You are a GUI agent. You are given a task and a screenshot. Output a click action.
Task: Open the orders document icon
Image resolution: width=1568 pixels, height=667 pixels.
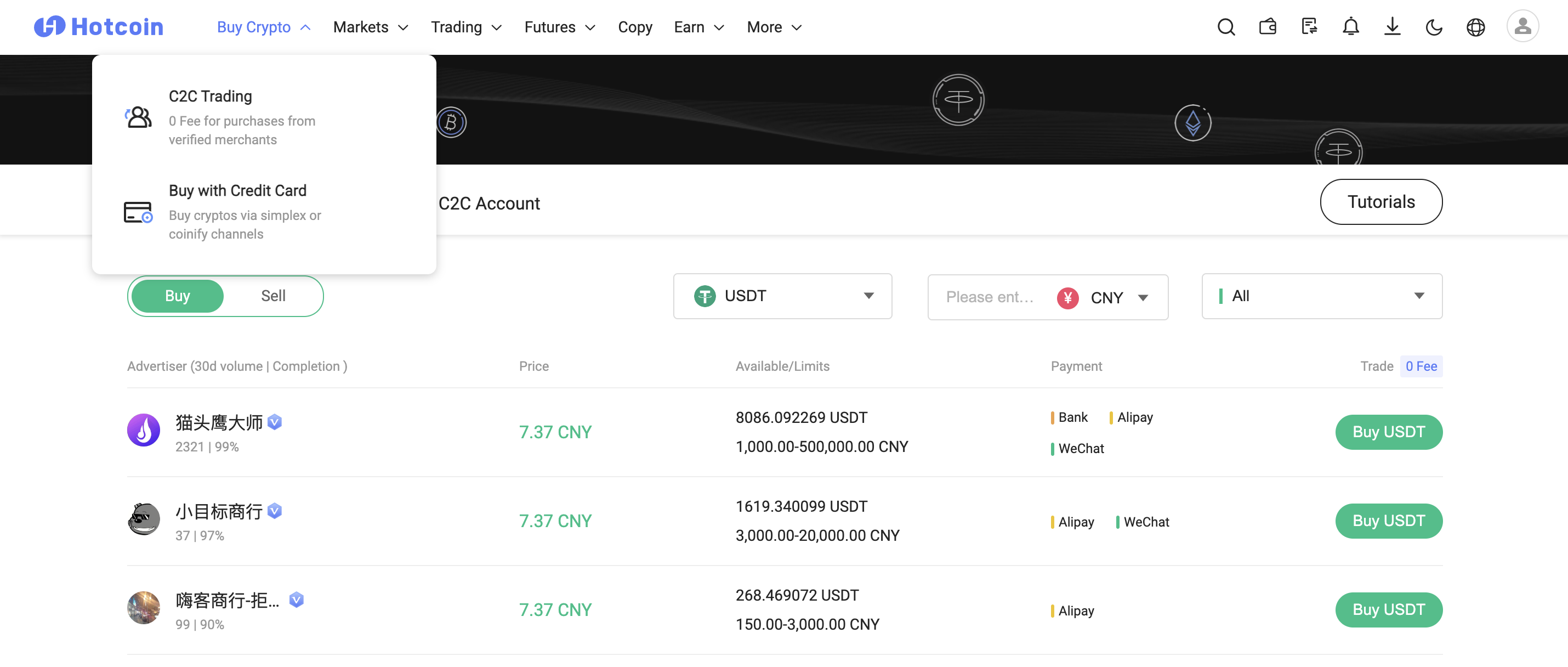(1309, 27)
